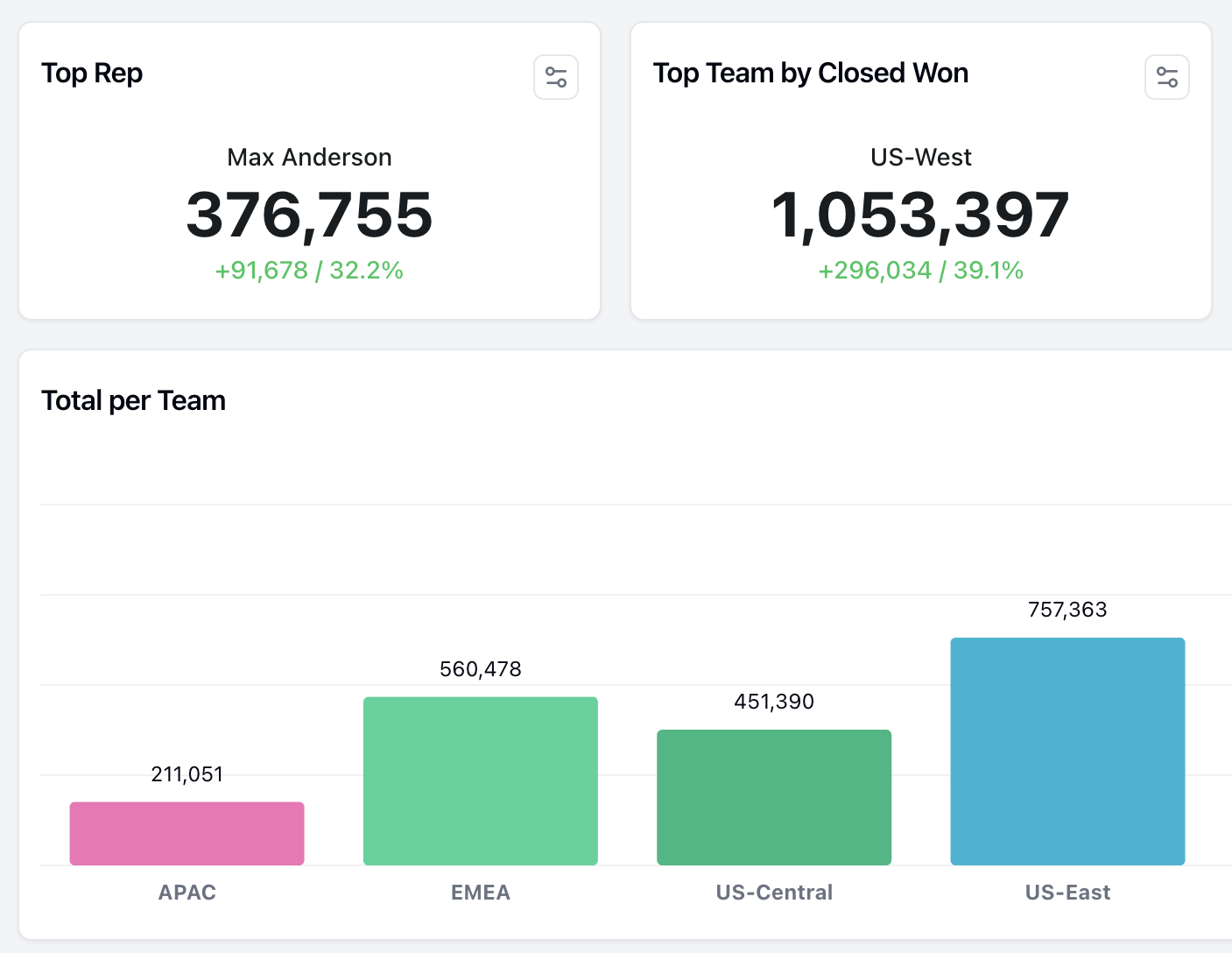The height and width of the screenshot is (953, 1232).
Task: Click the 757,363 value above the US-East bar
Action: 1067,610
